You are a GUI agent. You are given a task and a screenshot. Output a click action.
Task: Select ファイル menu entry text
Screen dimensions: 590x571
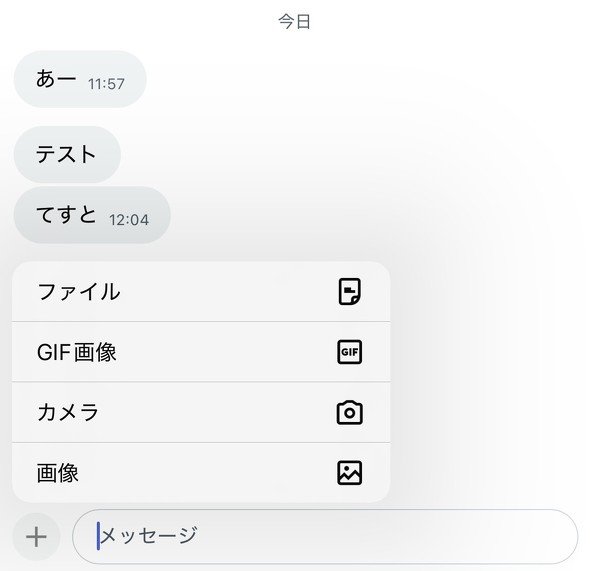[x=79, y=292]
